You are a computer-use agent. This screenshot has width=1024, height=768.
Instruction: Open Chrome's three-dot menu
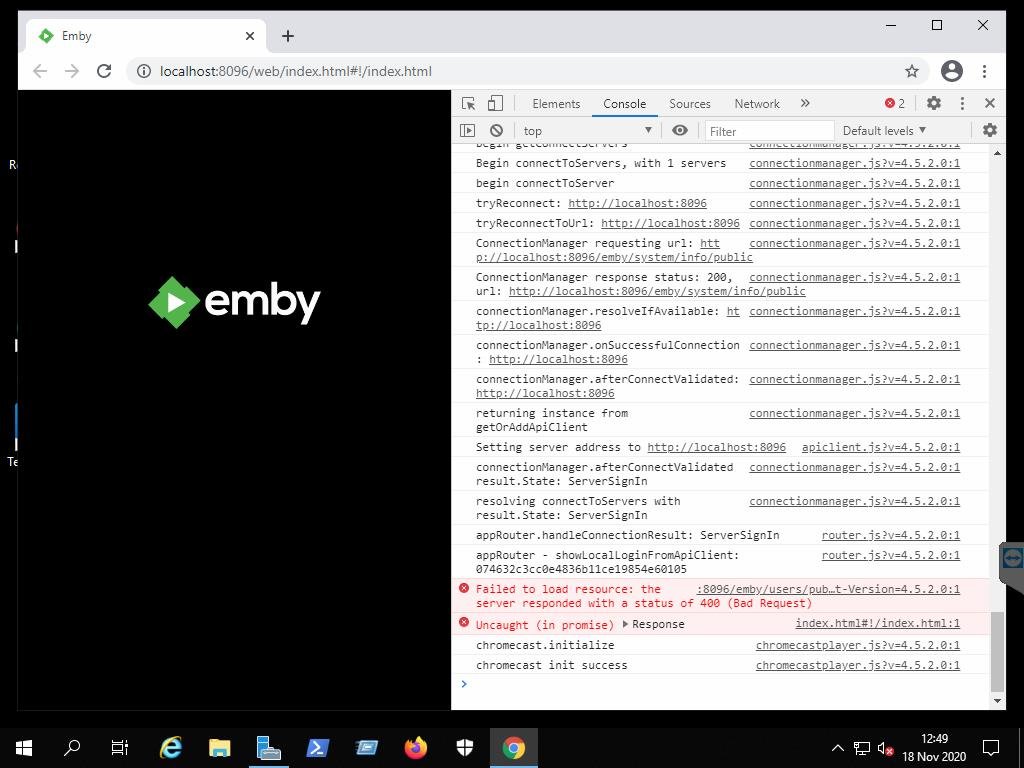(x=984, y=71)
